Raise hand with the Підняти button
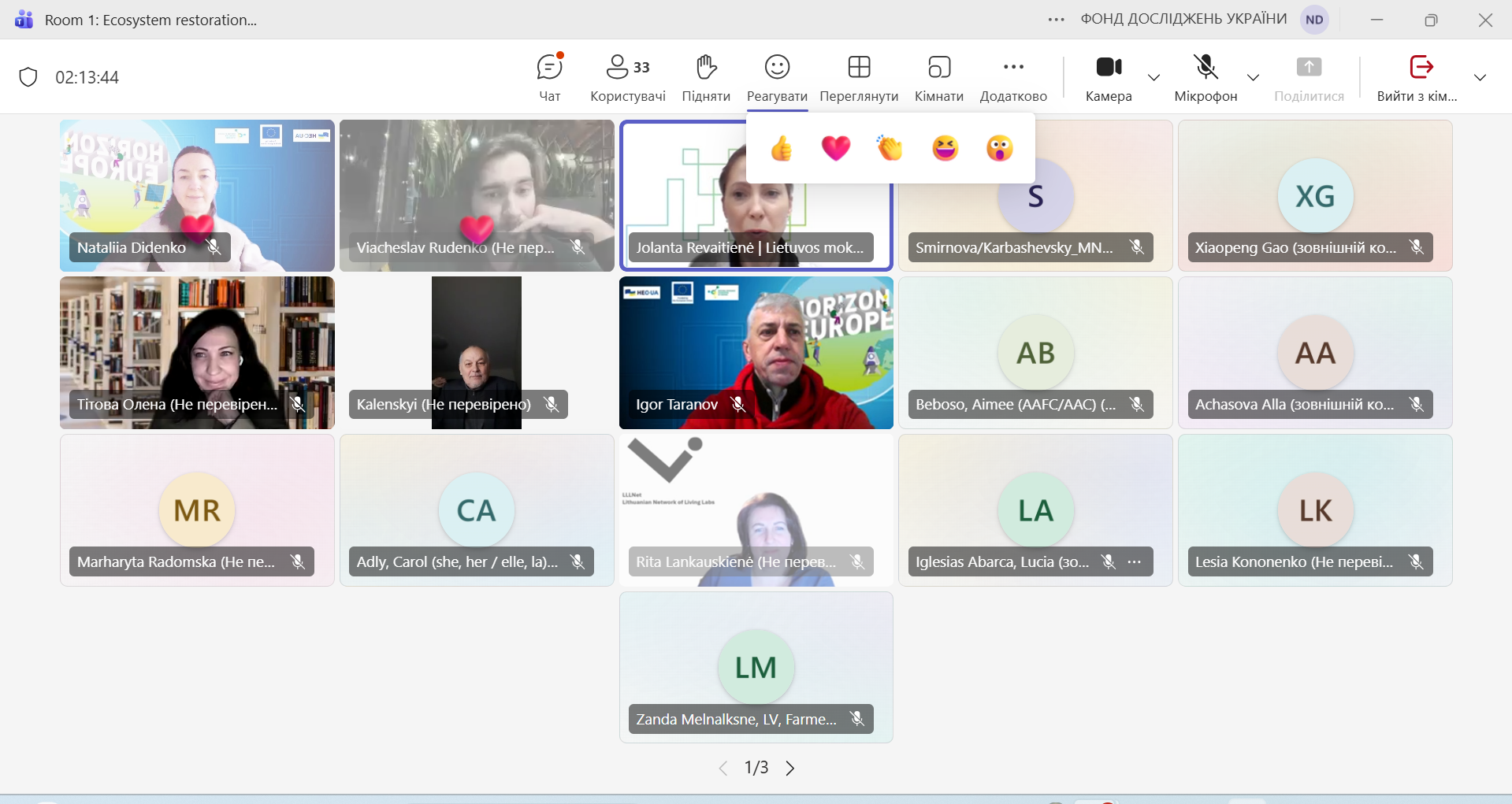Viewport: 1512px width, 804px height. 705,77
